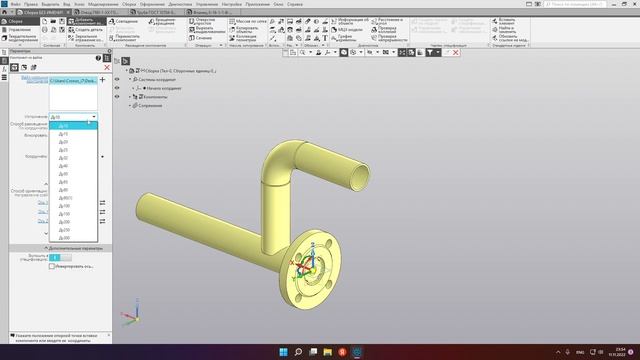Expand Компоненты tree node
640x360 pixels.
tap(130, 97)
